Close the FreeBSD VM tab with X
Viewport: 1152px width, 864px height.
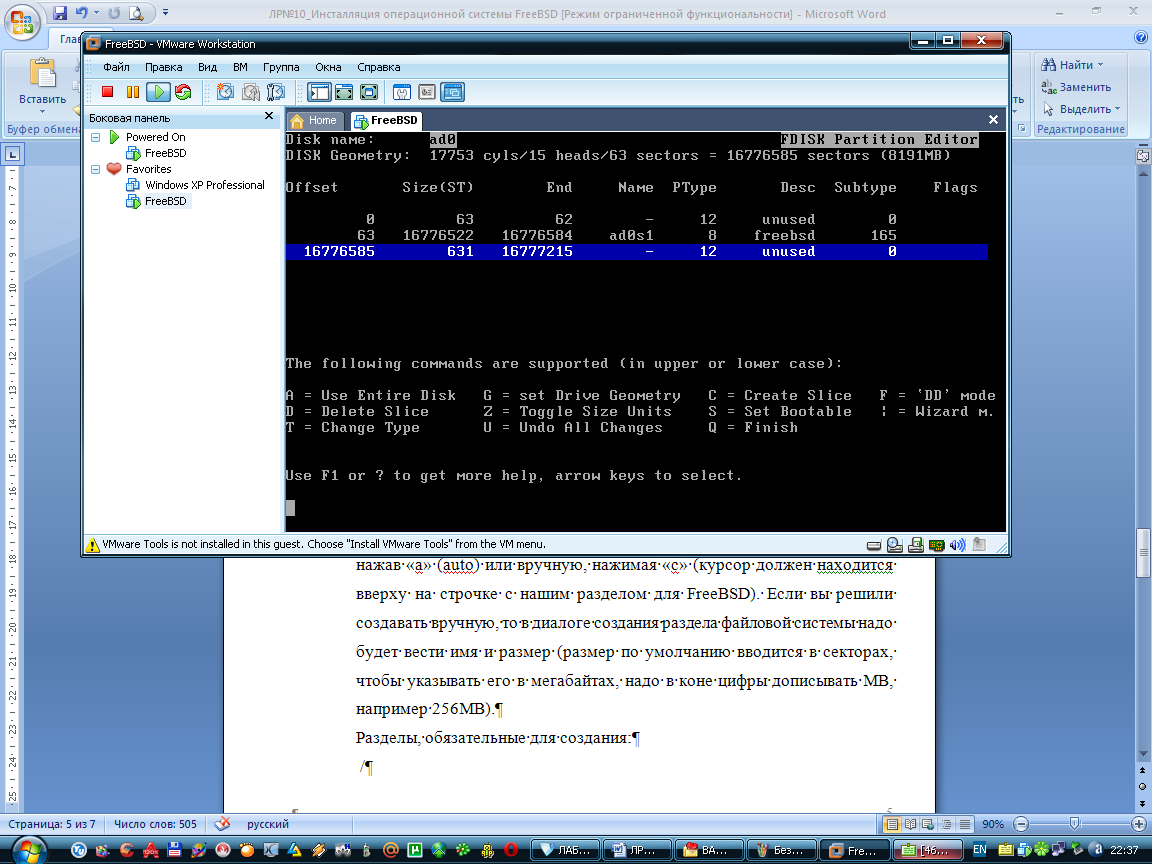993,119
